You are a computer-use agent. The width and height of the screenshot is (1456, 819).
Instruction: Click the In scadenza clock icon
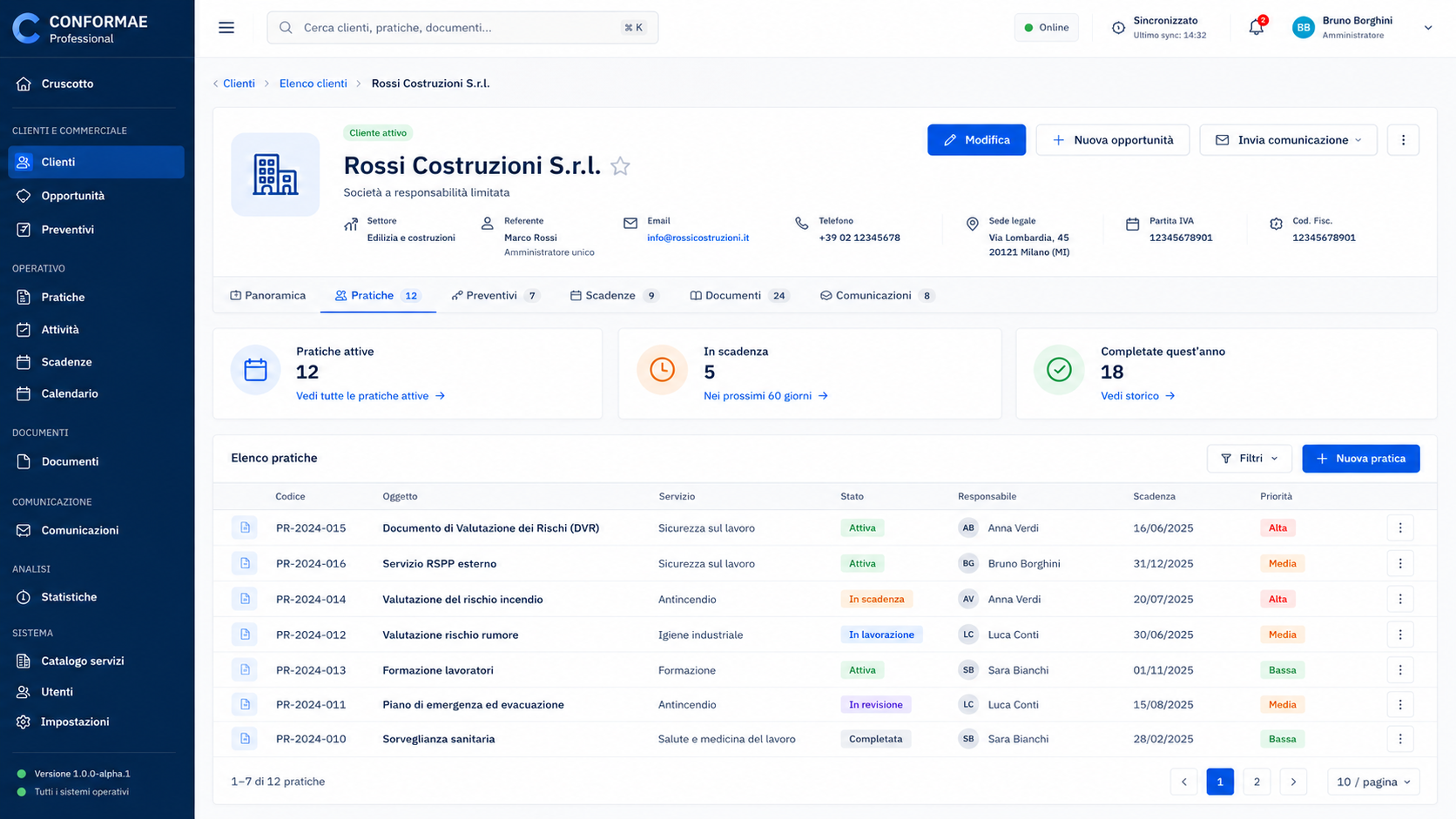point(662,370)
